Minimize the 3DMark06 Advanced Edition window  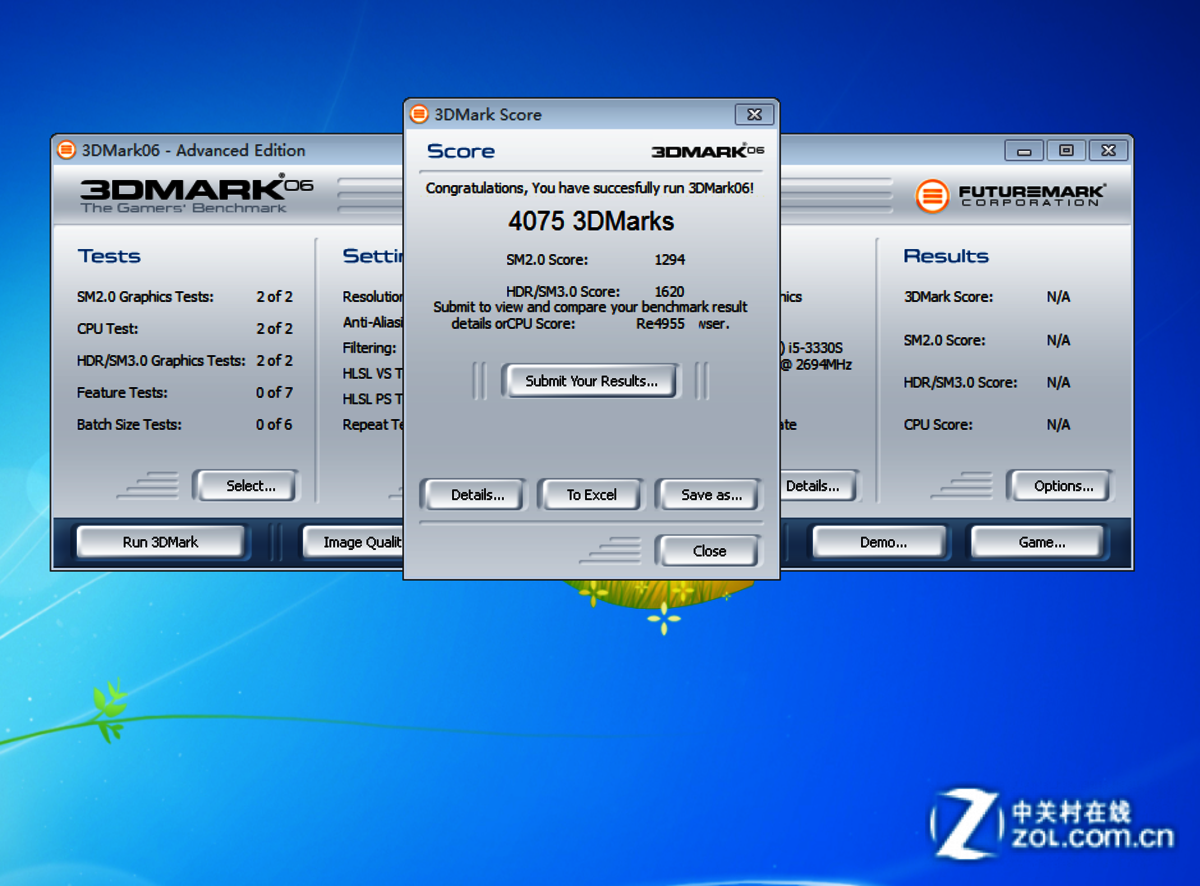1024,151
